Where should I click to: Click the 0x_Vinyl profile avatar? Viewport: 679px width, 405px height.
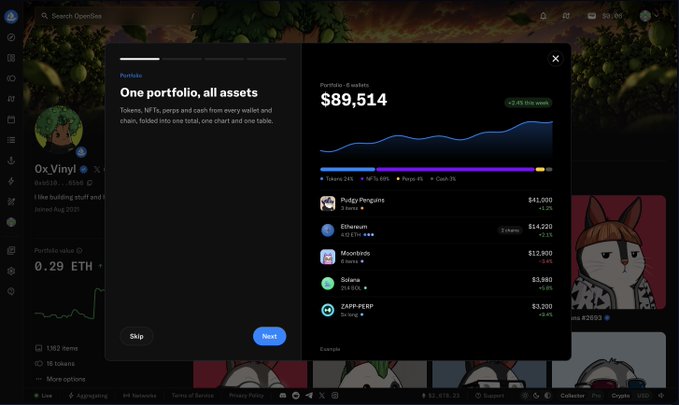(x=59, y=129)
